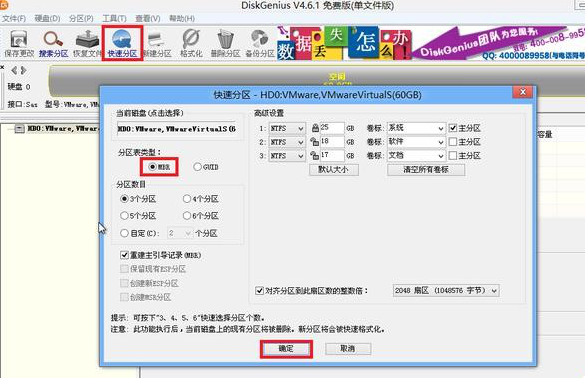Open the Help (帮助) menu
The width and height of the screenshot is (585, 378).
click(182, 18)
